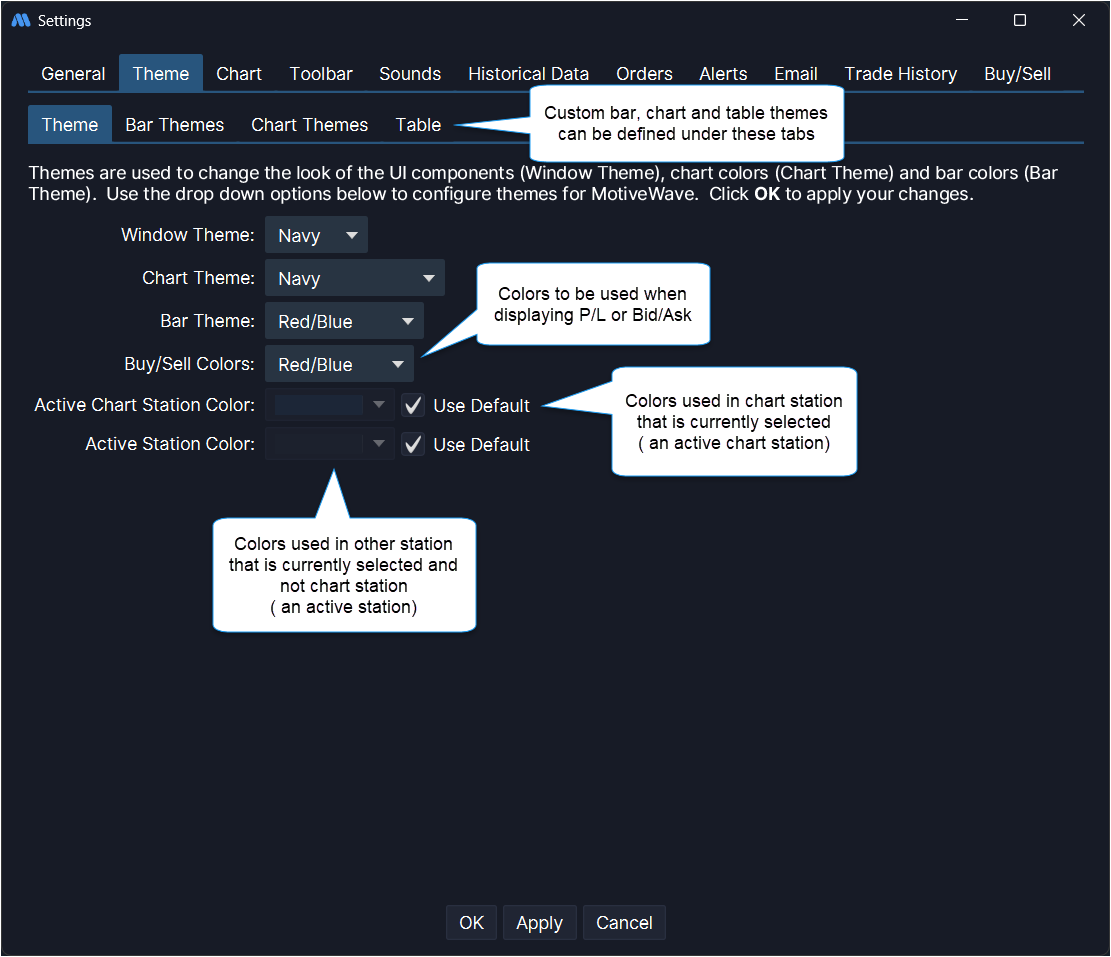Toggle Use Default for Active Chart Station Color
This screenshot has width=1111, height=957.
point(413,406)
